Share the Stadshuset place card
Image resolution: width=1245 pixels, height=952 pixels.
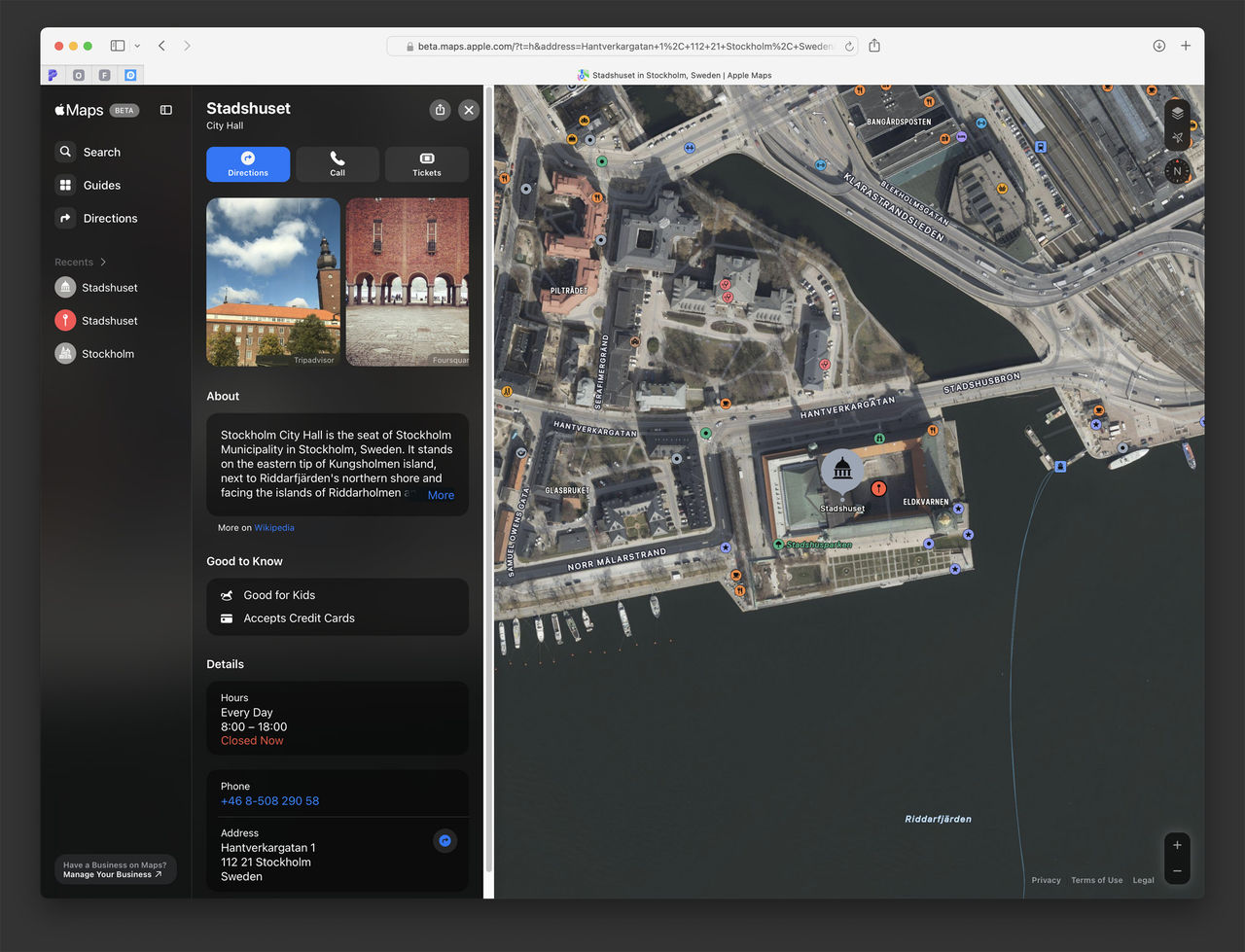[440, 110]
